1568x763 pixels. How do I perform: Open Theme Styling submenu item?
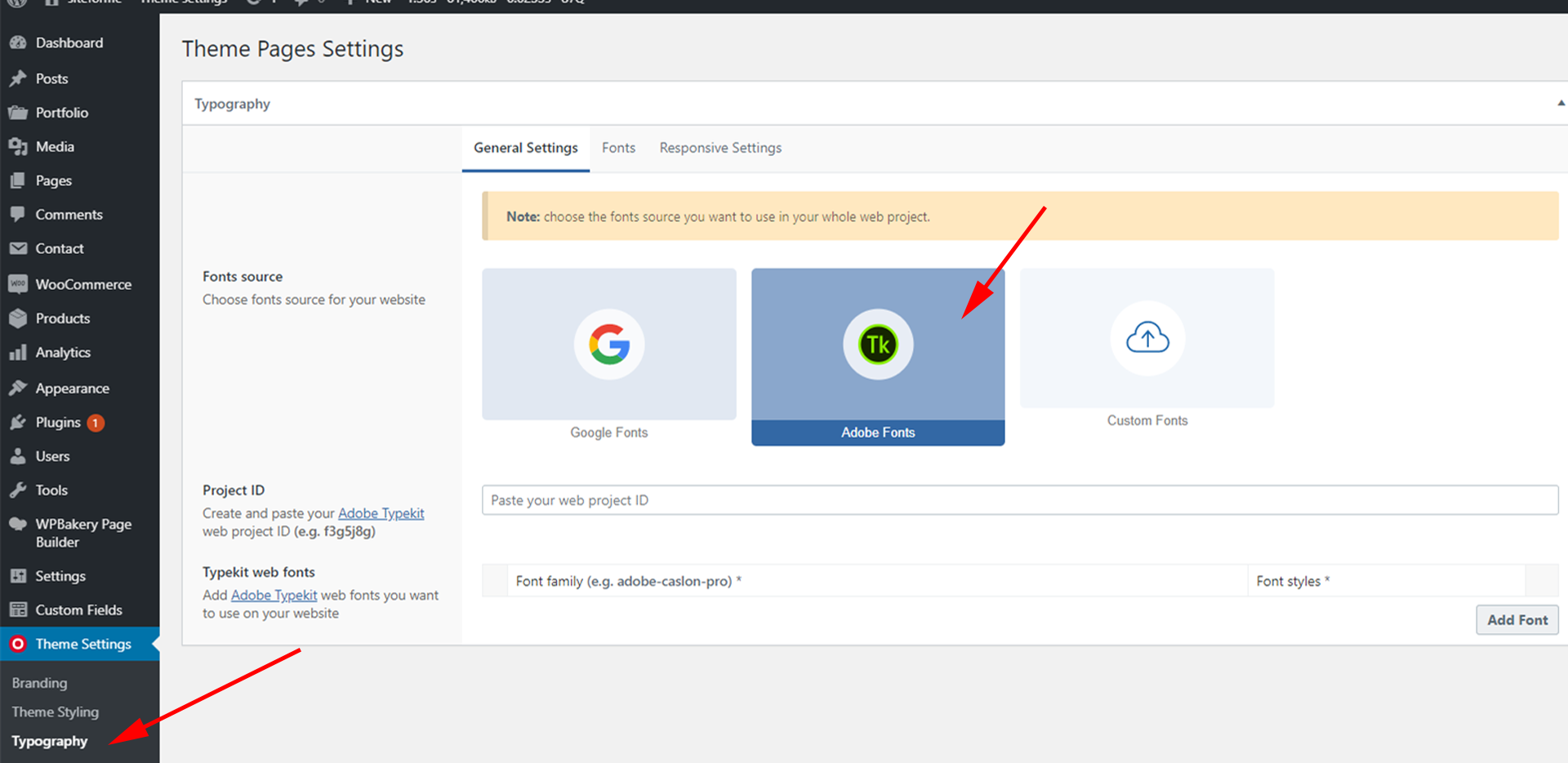point(55,712)
